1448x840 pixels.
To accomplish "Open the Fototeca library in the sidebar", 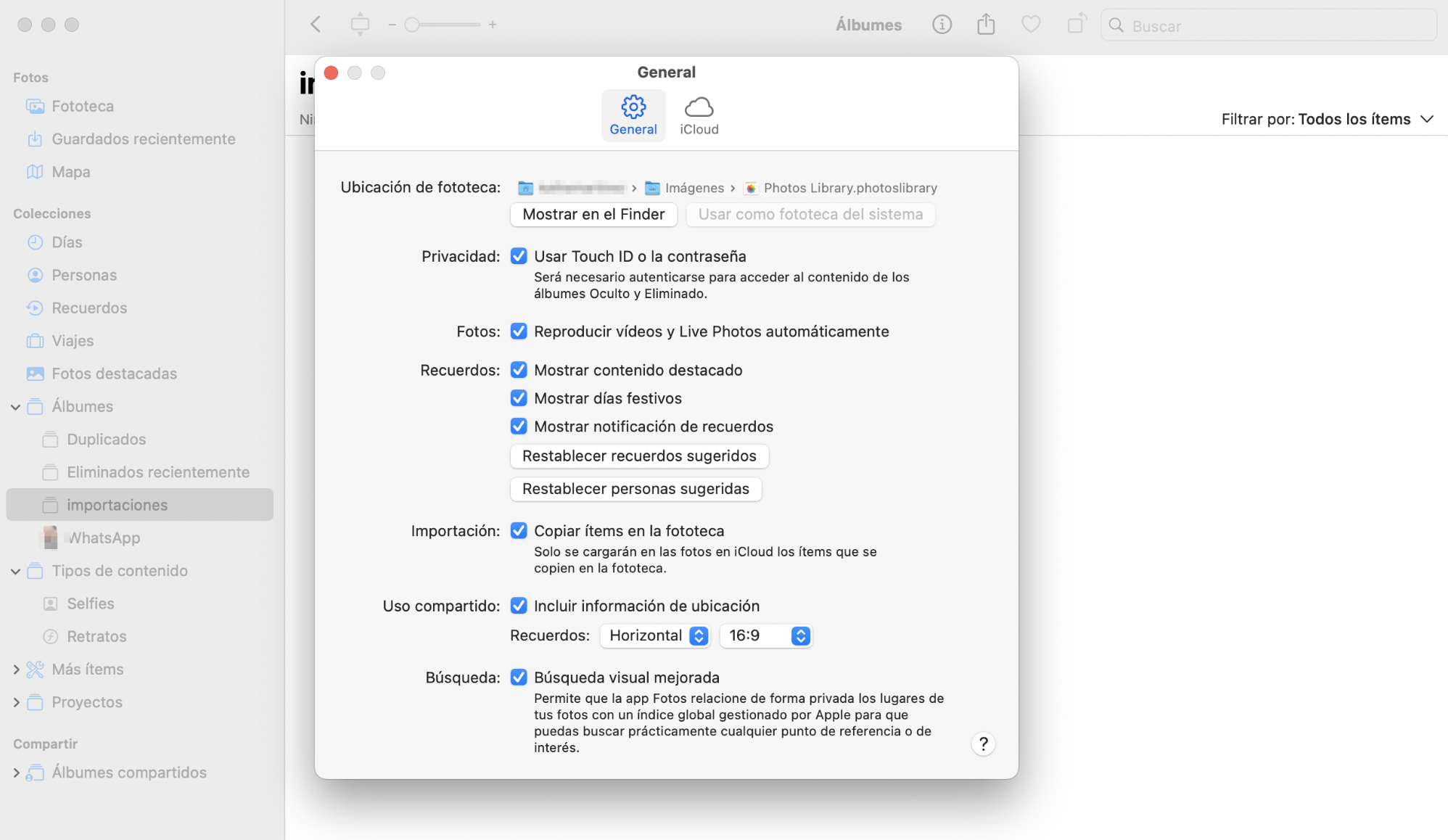I will tap(82, 106).
